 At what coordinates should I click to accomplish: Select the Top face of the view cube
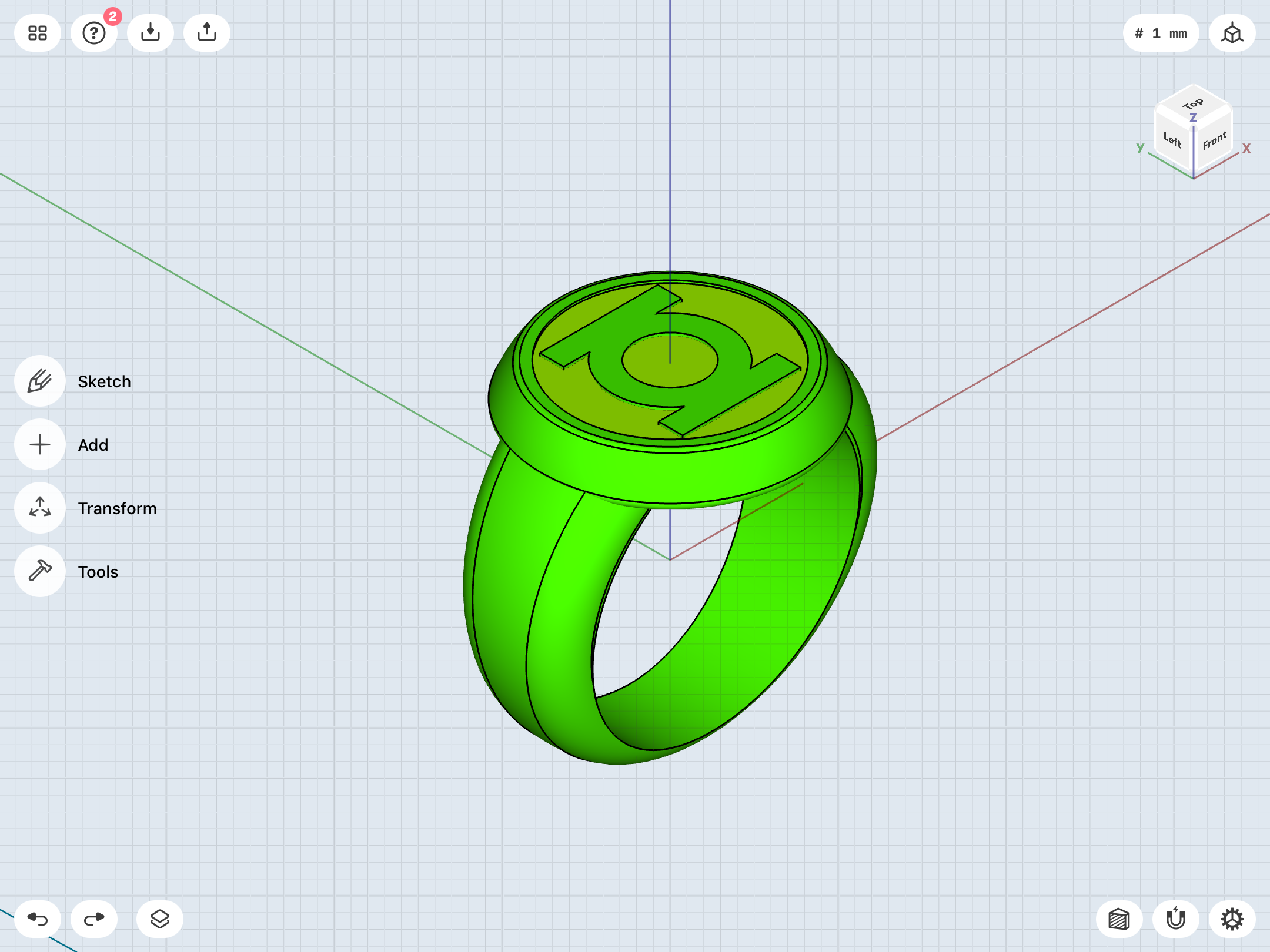[x=1193, y=105]
